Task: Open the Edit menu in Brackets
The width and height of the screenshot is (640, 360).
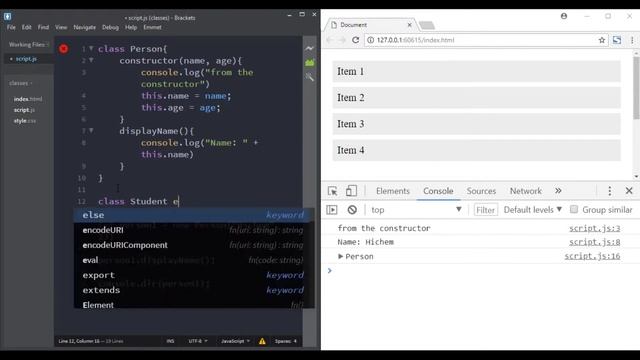Action: point(27,27)
